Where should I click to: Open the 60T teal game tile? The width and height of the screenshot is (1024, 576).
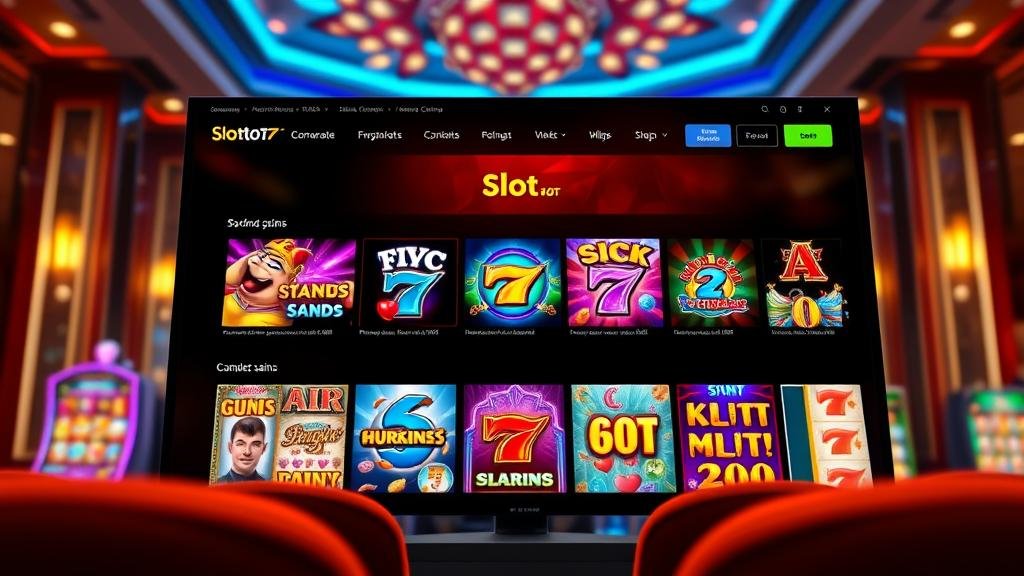tap(623, 438)
